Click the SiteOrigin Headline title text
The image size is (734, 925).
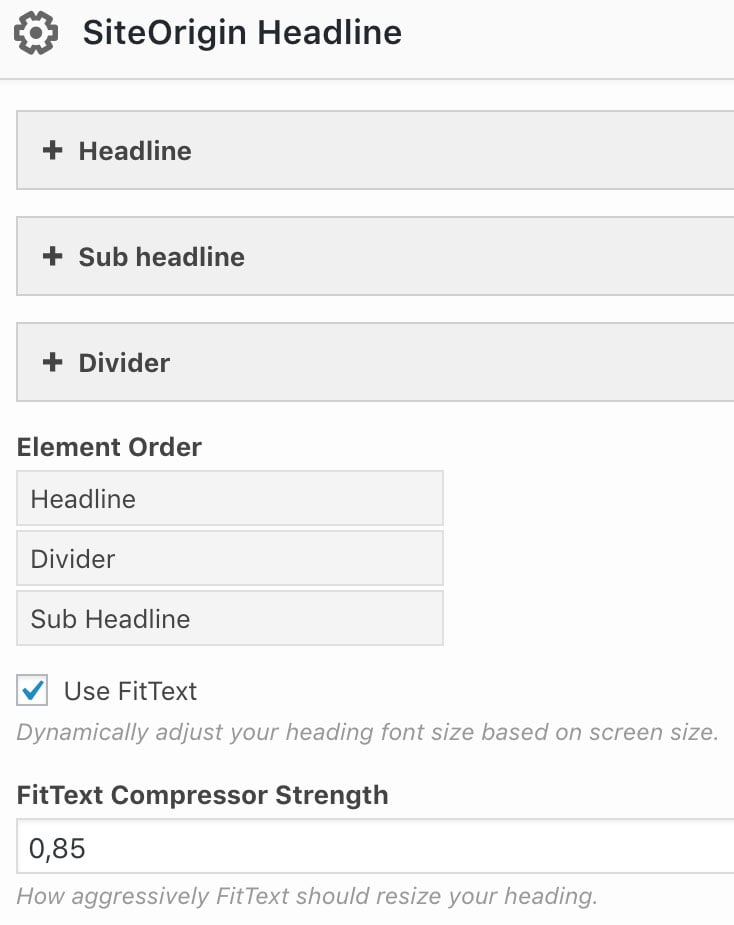[239, 32]
